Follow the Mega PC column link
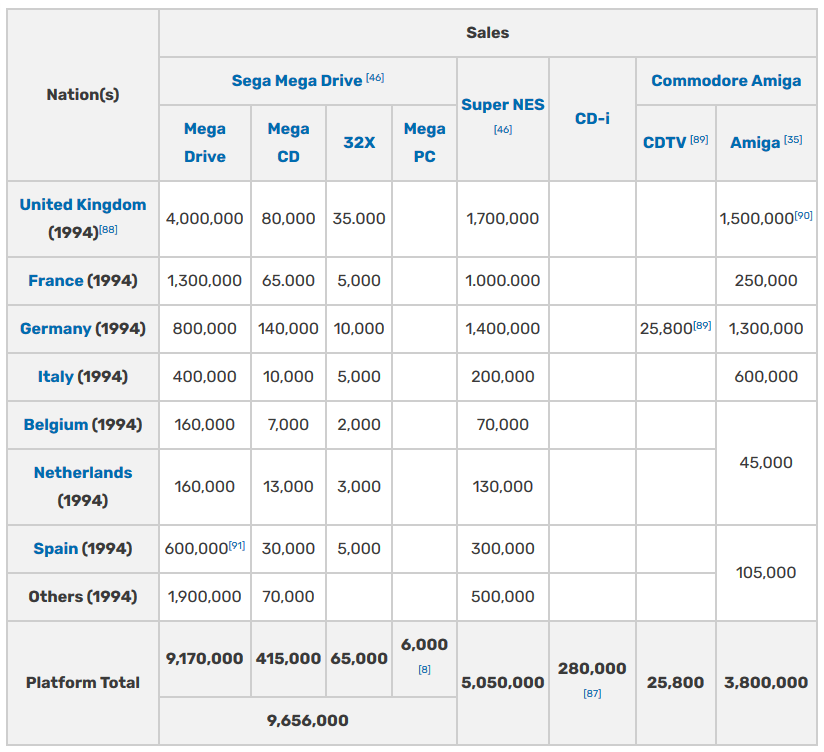Image resolution: width=824 pixels, height=752 pixels. pos(425,142)
